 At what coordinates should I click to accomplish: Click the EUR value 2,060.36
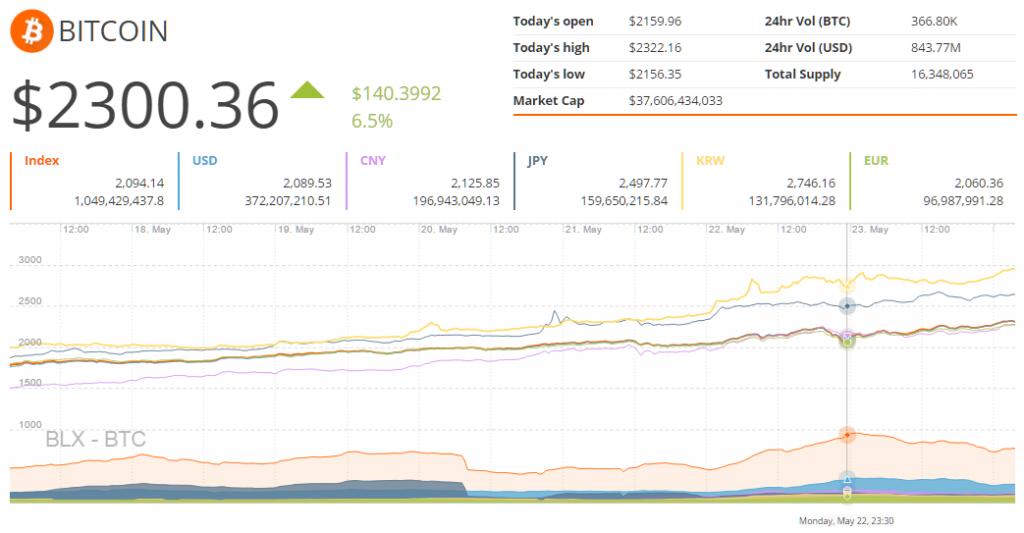click(x=979, y=183)
